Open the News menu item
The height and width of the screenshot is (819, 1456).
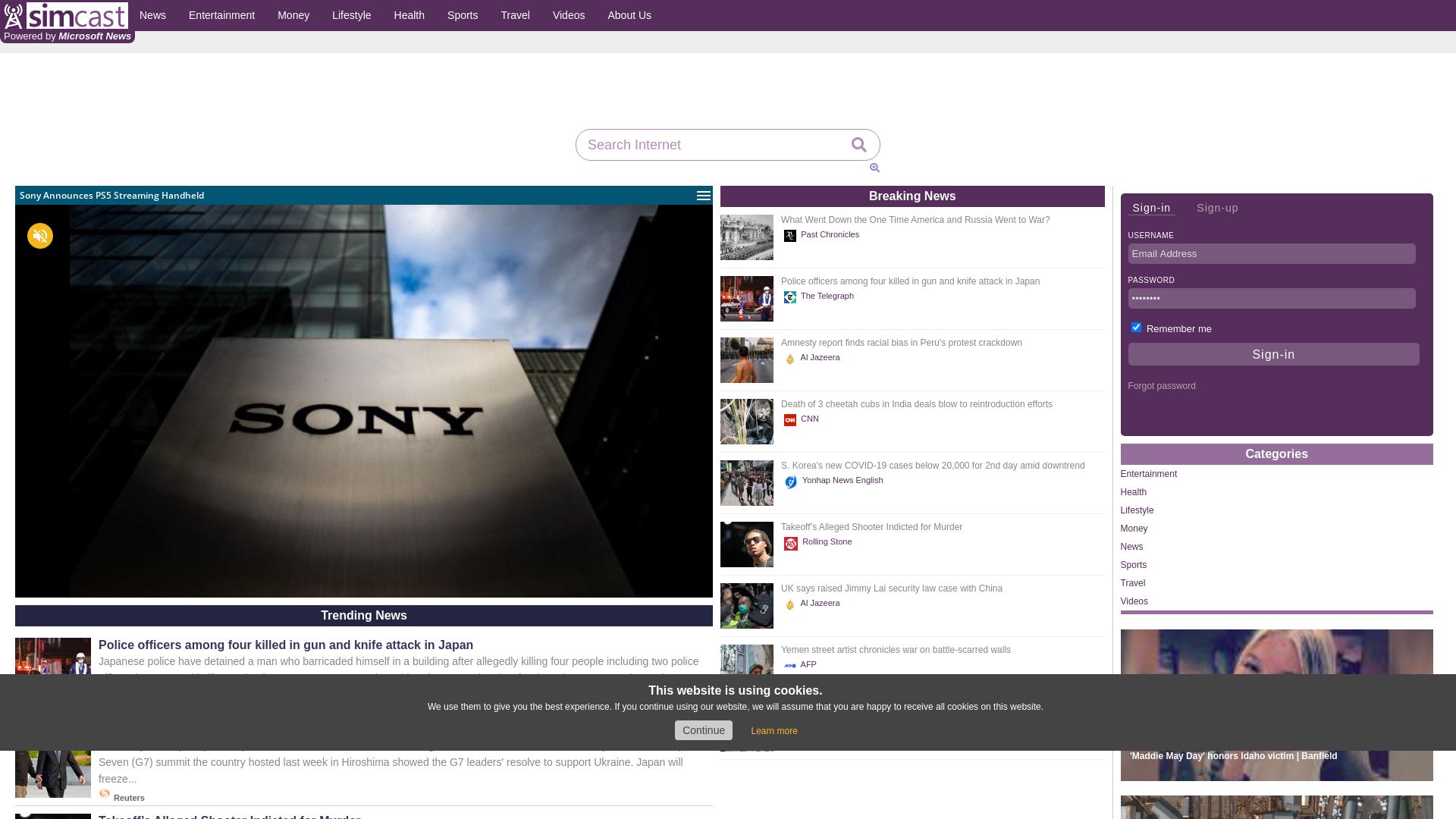tap(152, 15)
